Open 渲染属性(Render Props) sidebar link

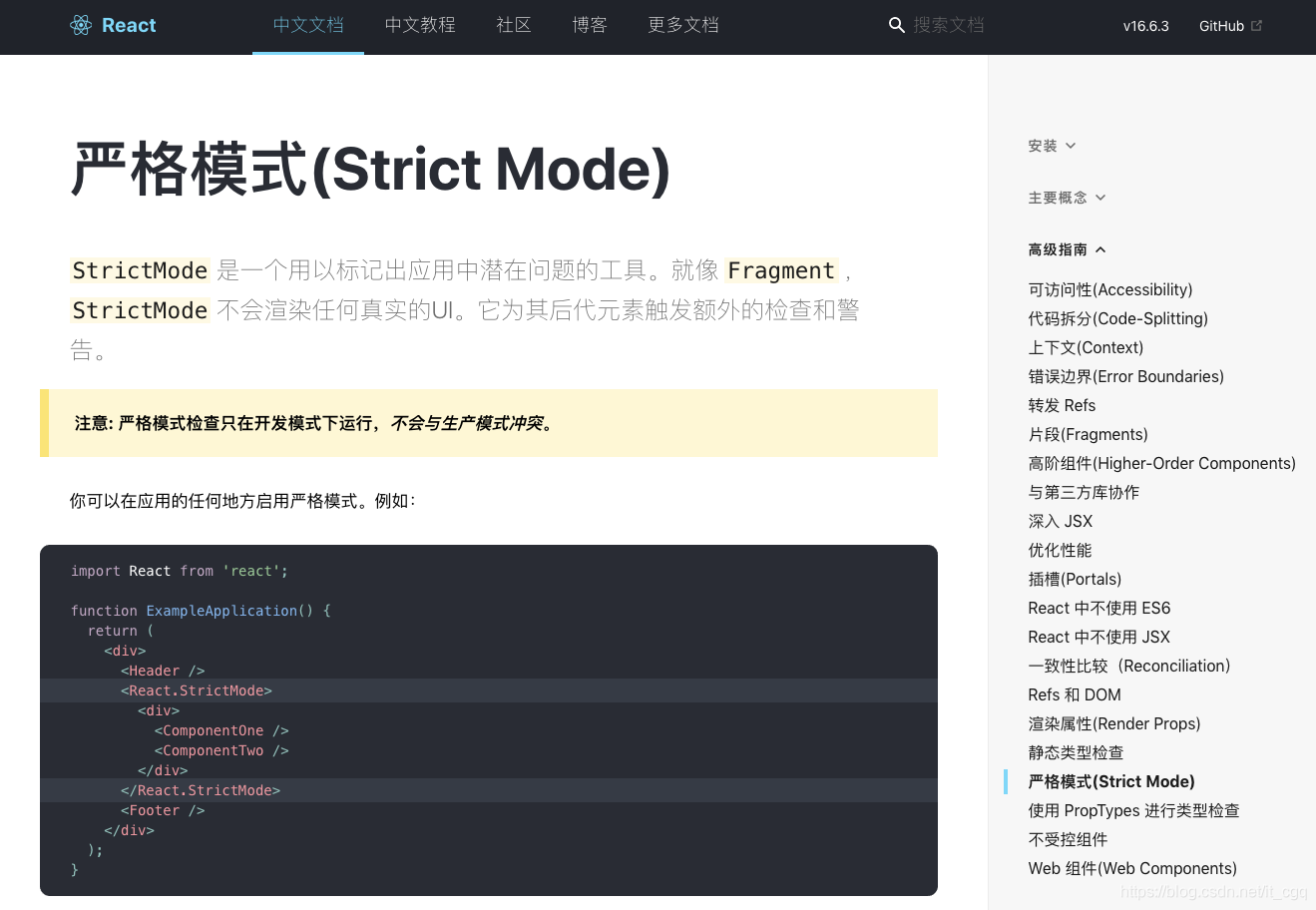click(x=1113, y=723)
